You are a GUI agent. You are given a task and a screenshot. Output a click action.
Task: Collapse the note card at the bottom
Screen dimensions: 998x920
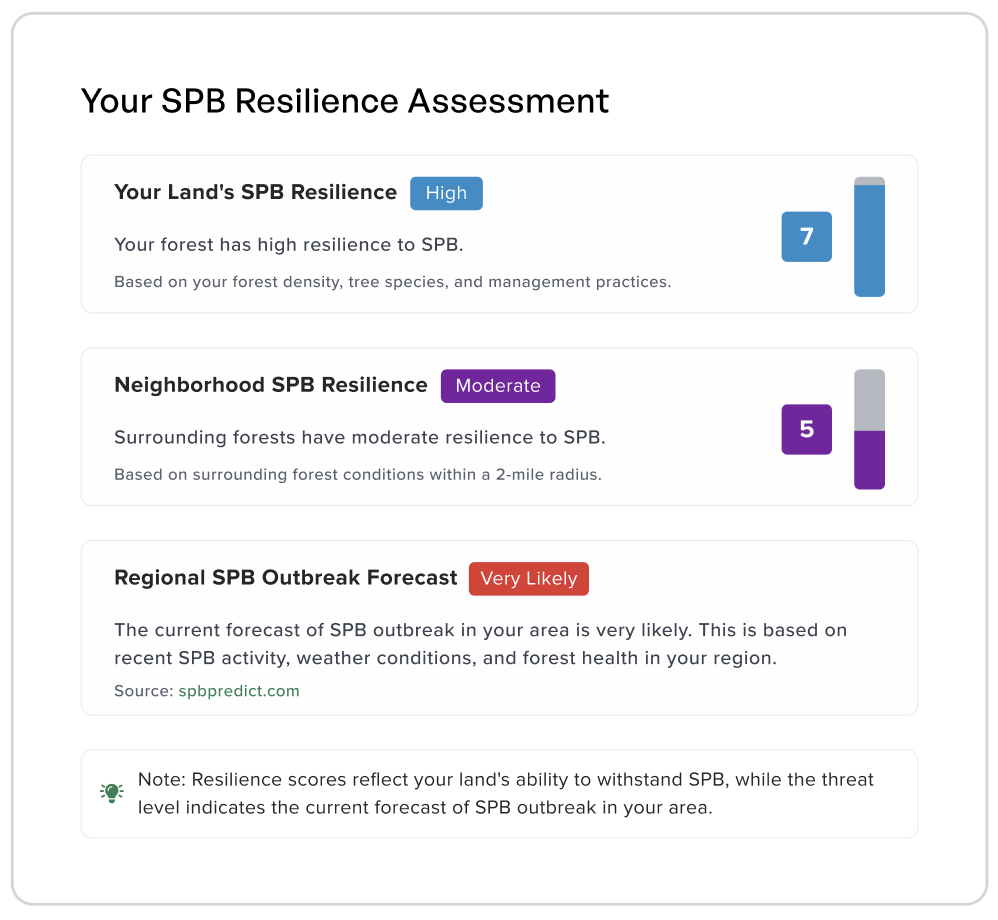(498, 793)
